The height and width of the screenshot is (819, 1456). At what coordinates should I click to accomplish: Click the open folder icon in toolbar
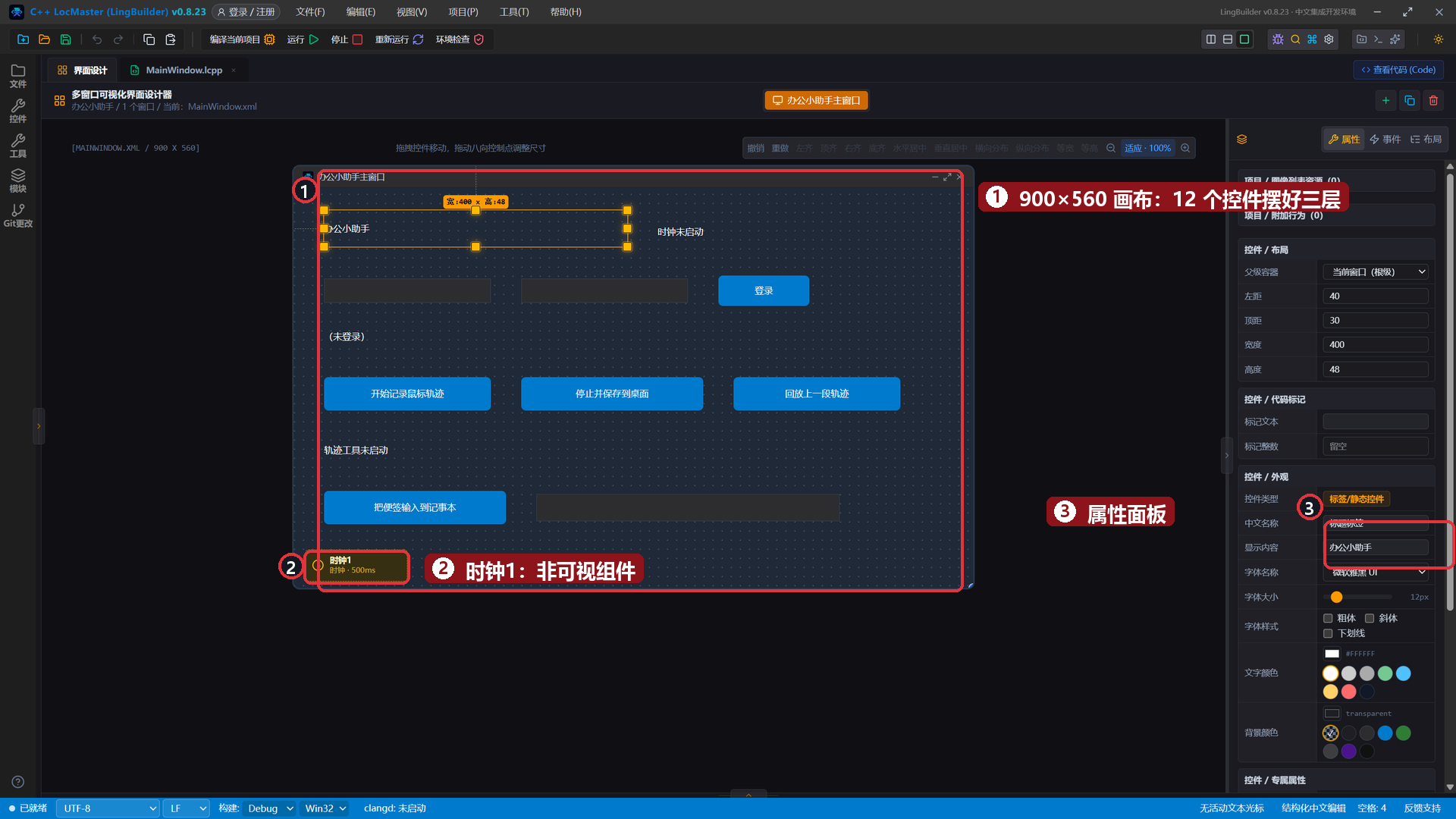(x=45, y=39)
